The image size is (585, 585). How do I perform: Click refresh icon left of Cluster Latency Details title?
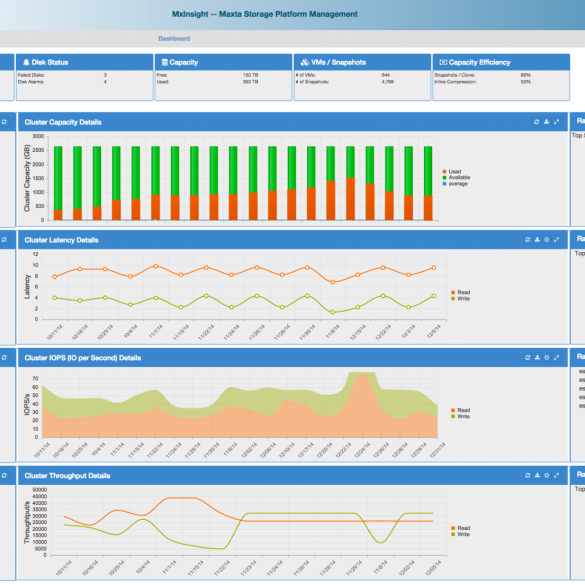click(x=4, y=240)
